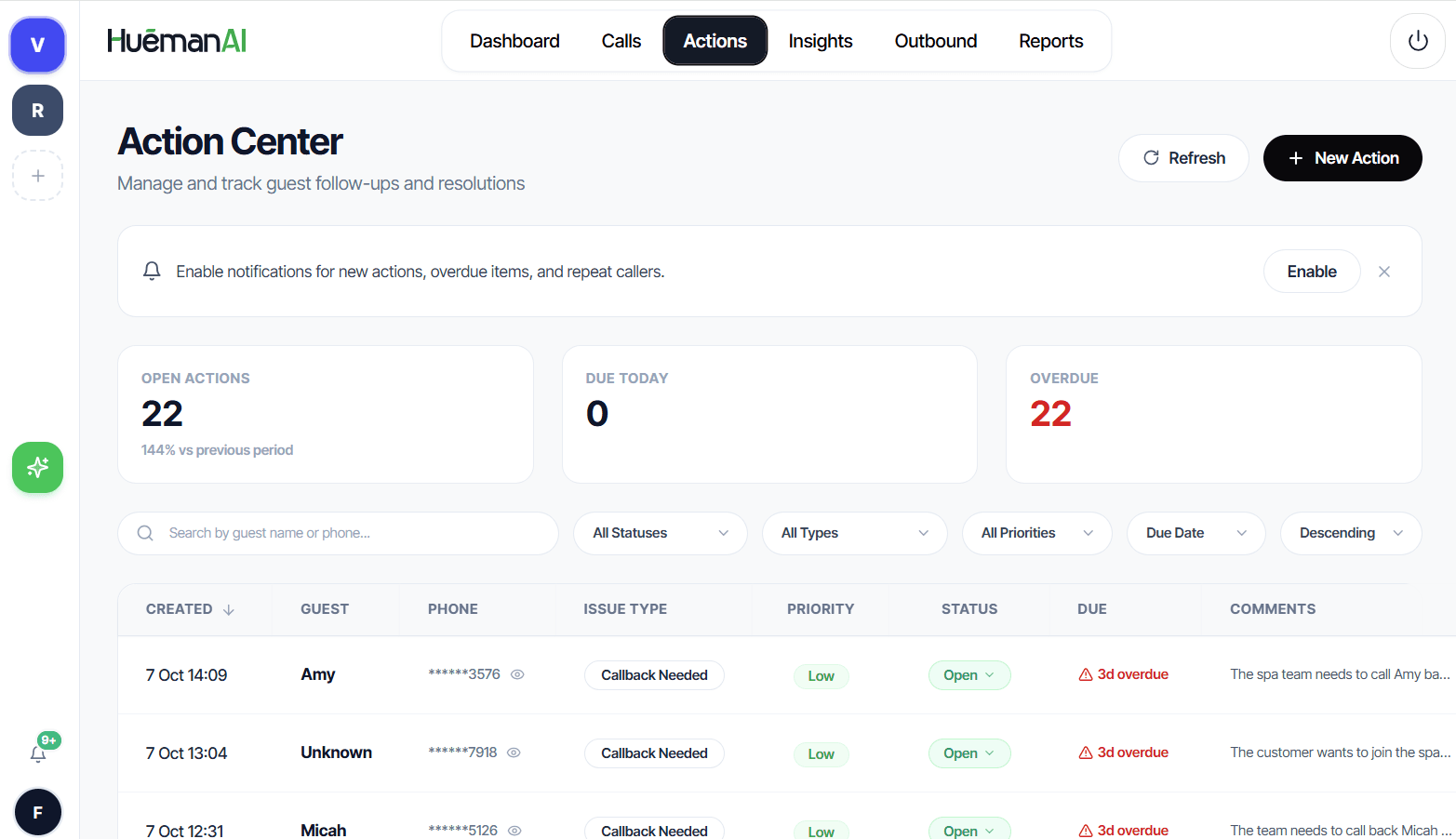Click the 7 Oct 13:04 created date

point(186,753)
